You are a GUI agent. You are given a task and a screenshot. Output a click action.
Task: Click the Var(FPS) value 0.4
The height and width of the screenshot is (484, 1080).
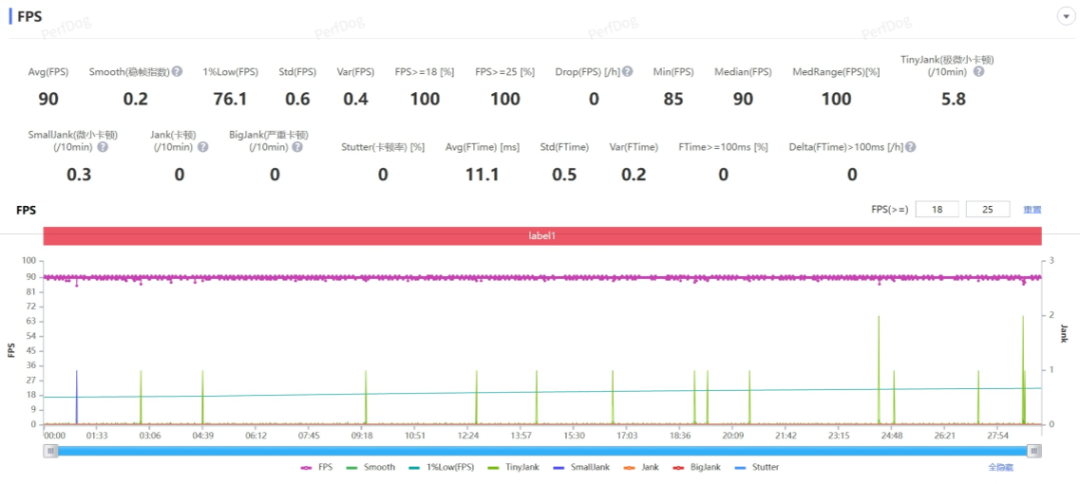point(355,99)
